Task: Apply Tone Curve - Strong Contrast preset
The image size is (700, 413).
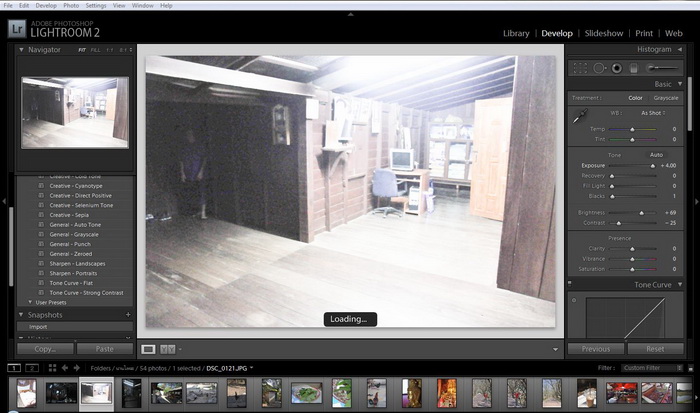Action: [86, 293]
